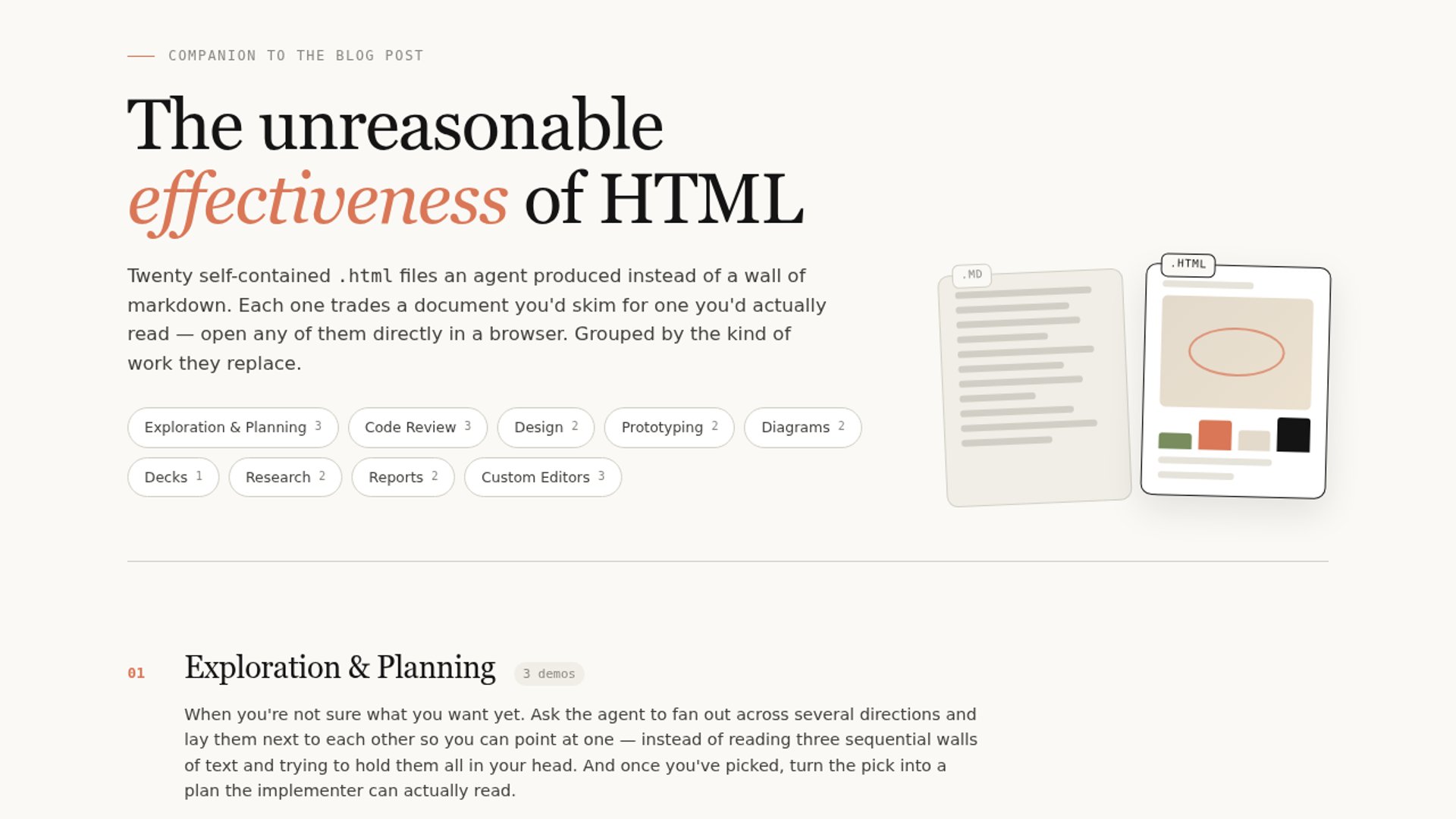Open the Diagrams category pill
The height and width of the screenshot is (819, 1456).
[803, 428]
